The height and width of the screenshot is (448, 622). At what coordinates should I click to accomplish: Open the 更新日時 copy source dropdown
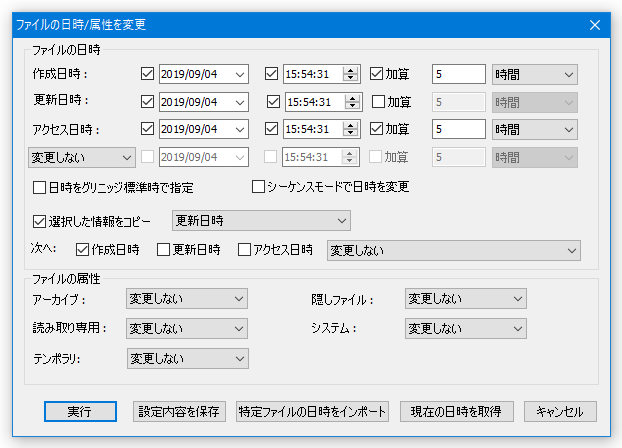[x=261, y=221]
